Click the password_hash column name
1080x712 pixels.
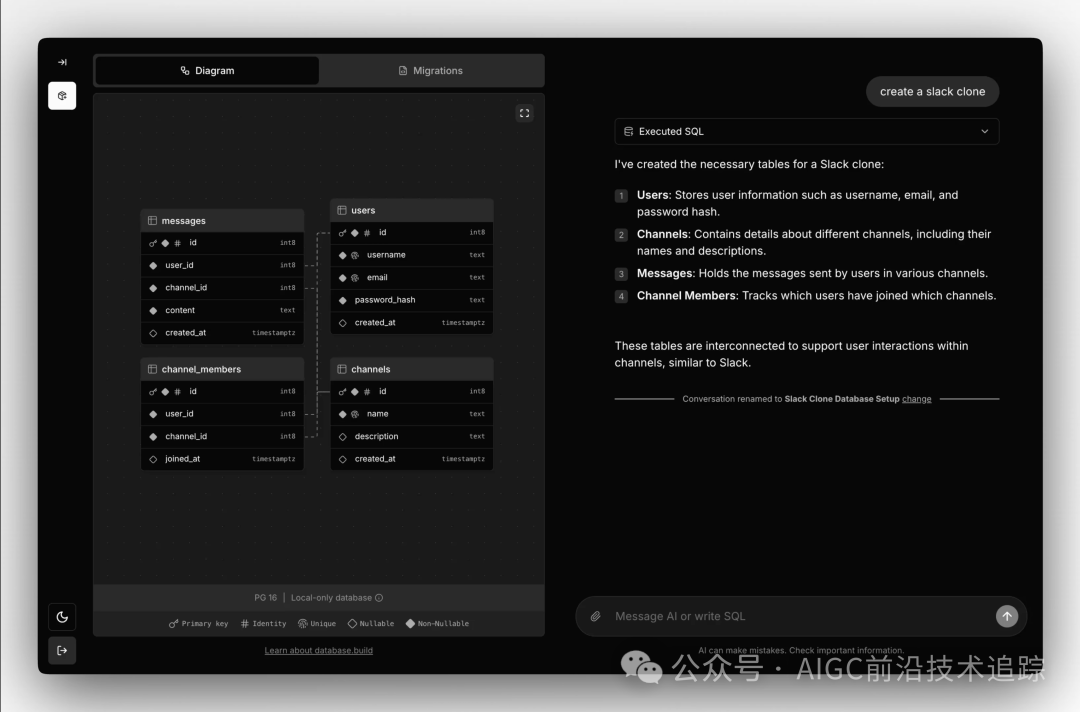(385, 300)
